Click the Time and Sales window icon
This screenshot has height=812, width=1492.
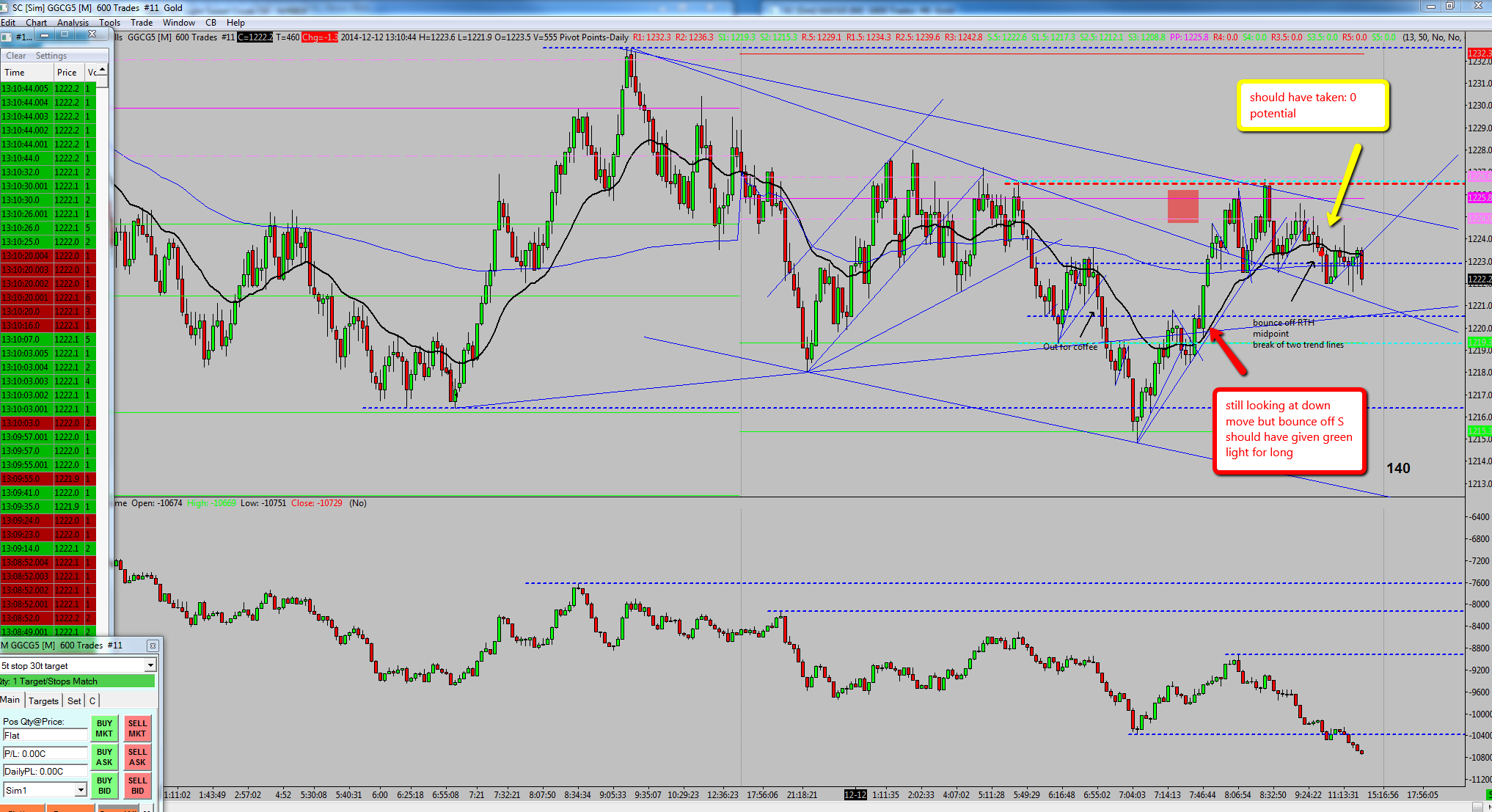point(6,36)
